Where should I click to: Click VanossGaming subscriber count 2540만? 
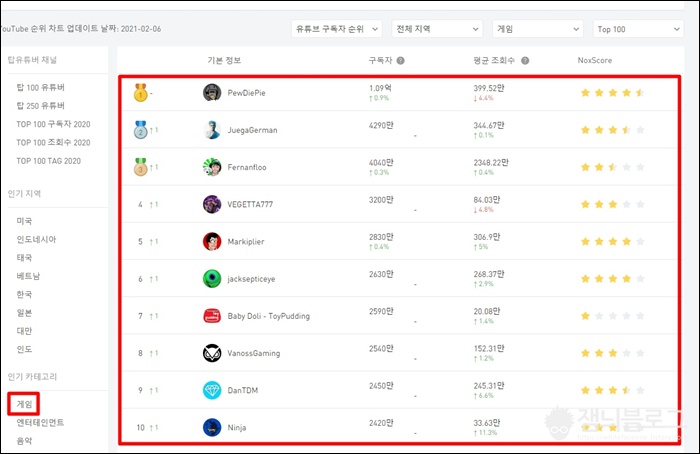coord(381,349)
